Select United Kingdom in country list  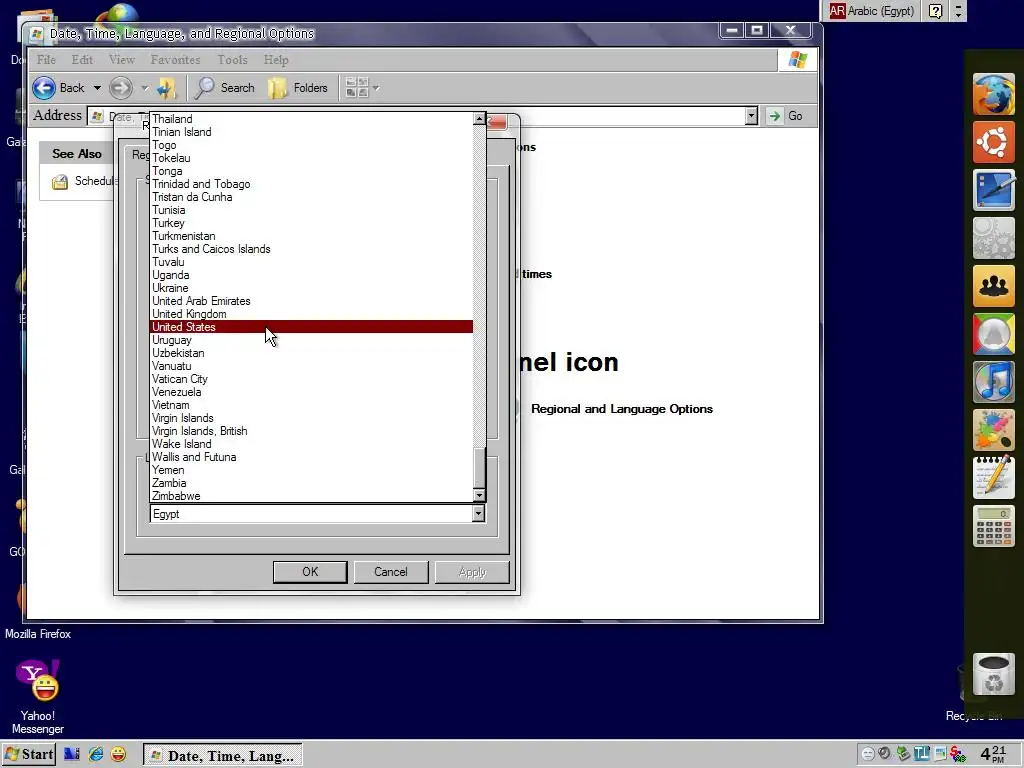[x=311, y=314]
